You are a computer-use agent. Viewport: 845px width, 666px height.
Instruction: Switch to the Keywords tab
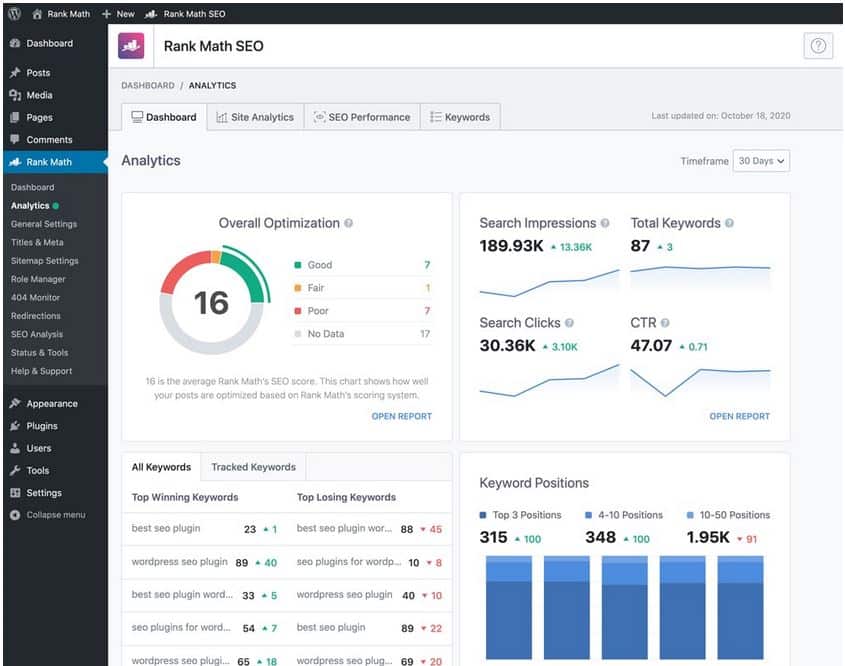(x=460, y=117)
